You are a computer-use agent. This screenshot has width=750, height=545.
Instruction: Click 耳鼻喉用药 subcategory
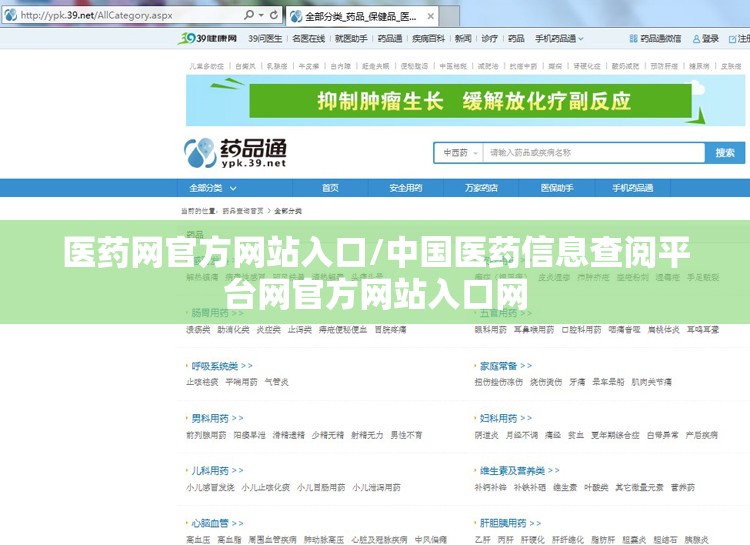coord(534,330)
